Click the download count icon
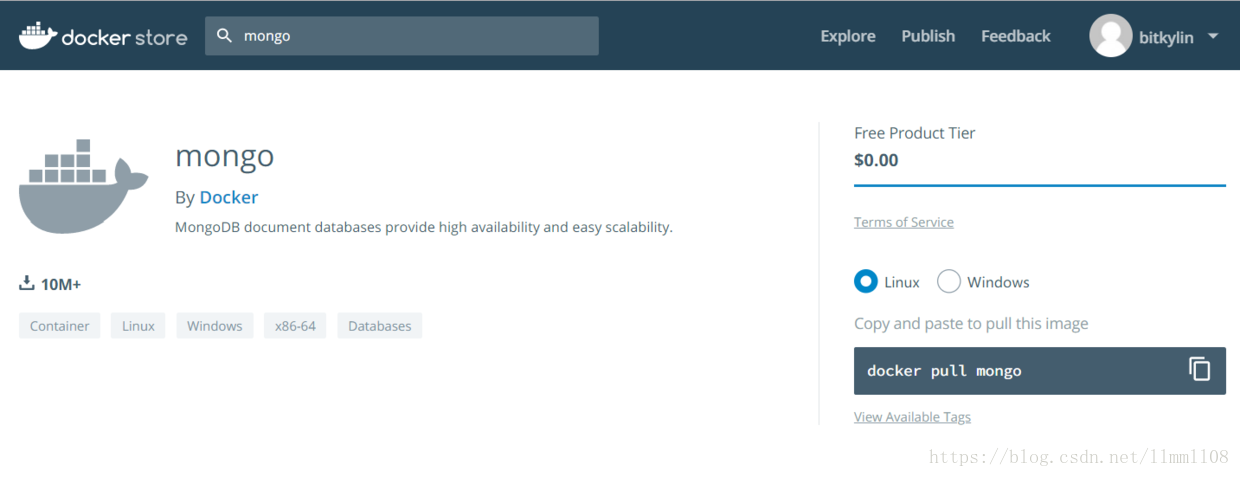Viewport: 1240px width, 477px height. pyautogui.click(x=27, y=284)
